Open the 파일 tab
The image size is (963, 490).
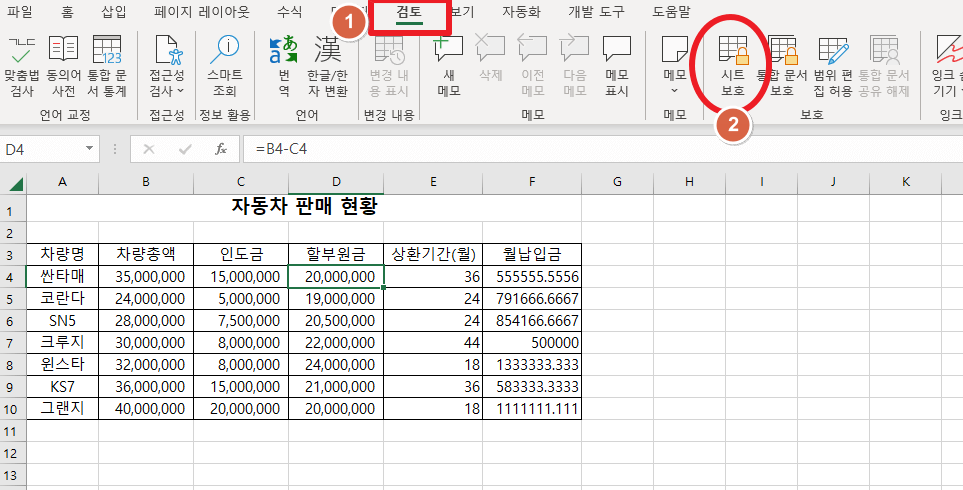pyautogui.click(x=19, y=11)
